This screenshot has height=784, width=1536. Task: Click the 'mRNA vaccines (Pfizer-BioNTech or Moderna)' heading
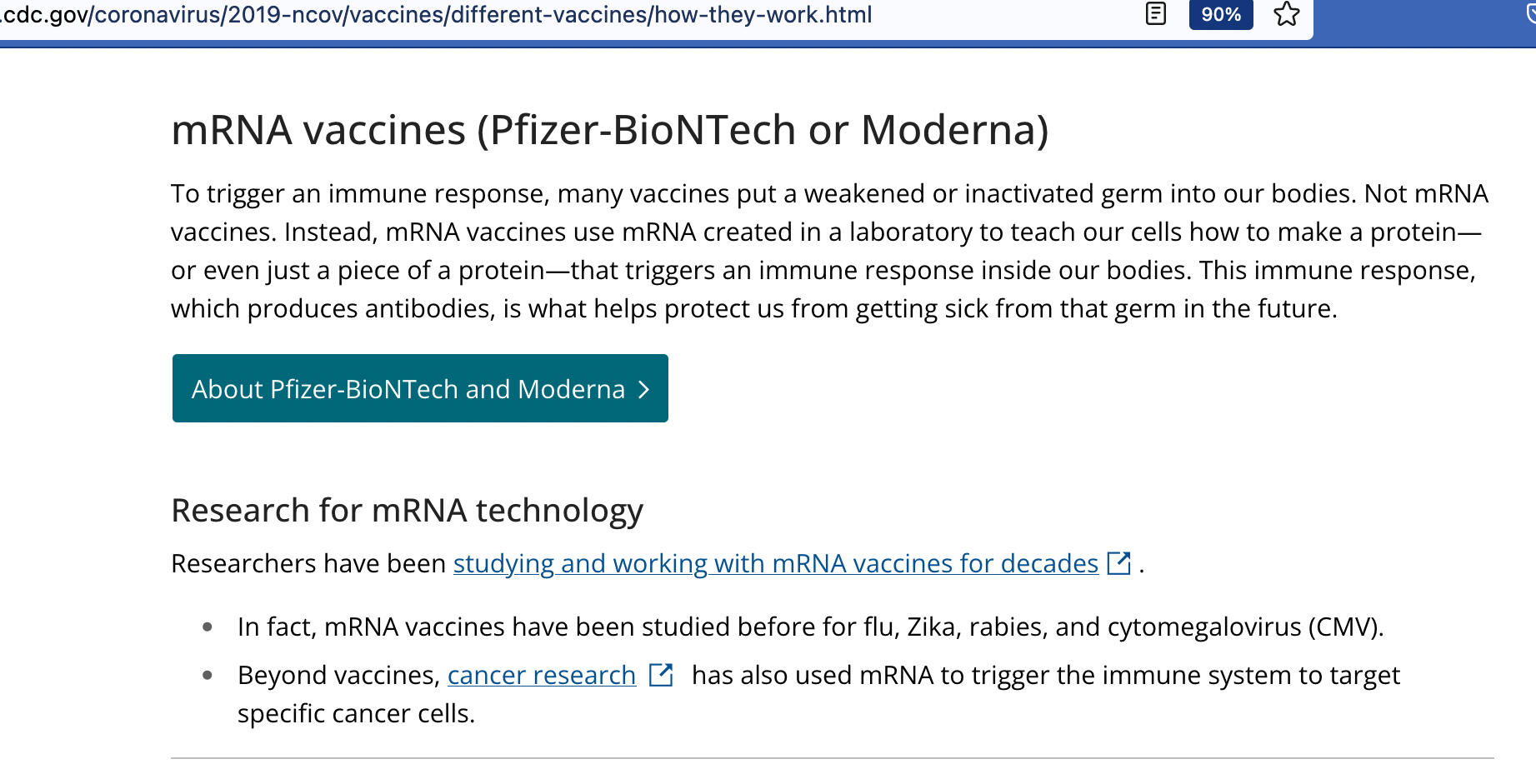click(609, 130)
